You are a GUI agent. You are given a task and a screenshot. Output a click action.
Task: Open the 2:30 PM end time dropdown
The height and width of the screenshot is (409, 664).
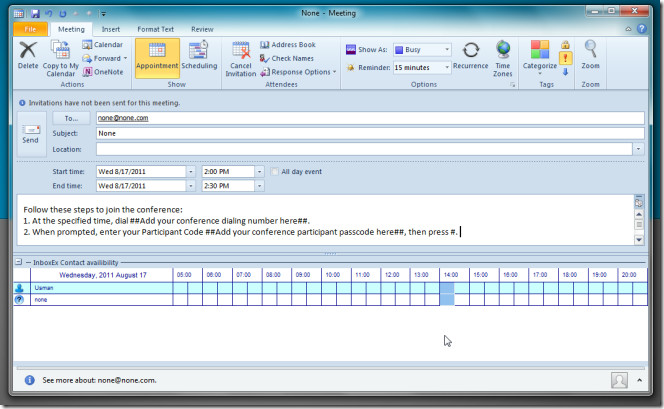pyautogui.click(x=260, y=186)
